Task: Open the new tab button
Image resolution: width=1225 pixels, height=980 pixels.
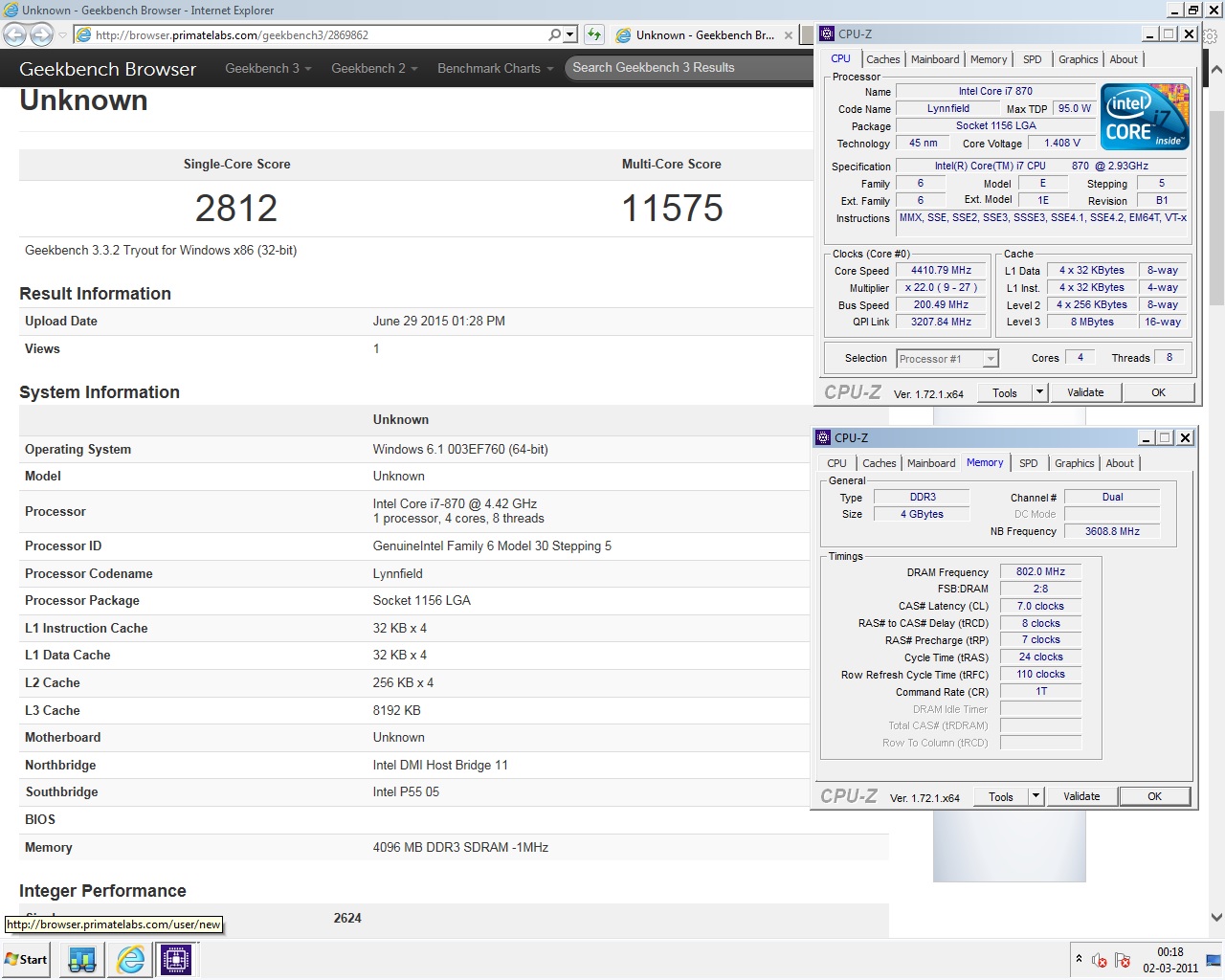Action: click(806, 35)
